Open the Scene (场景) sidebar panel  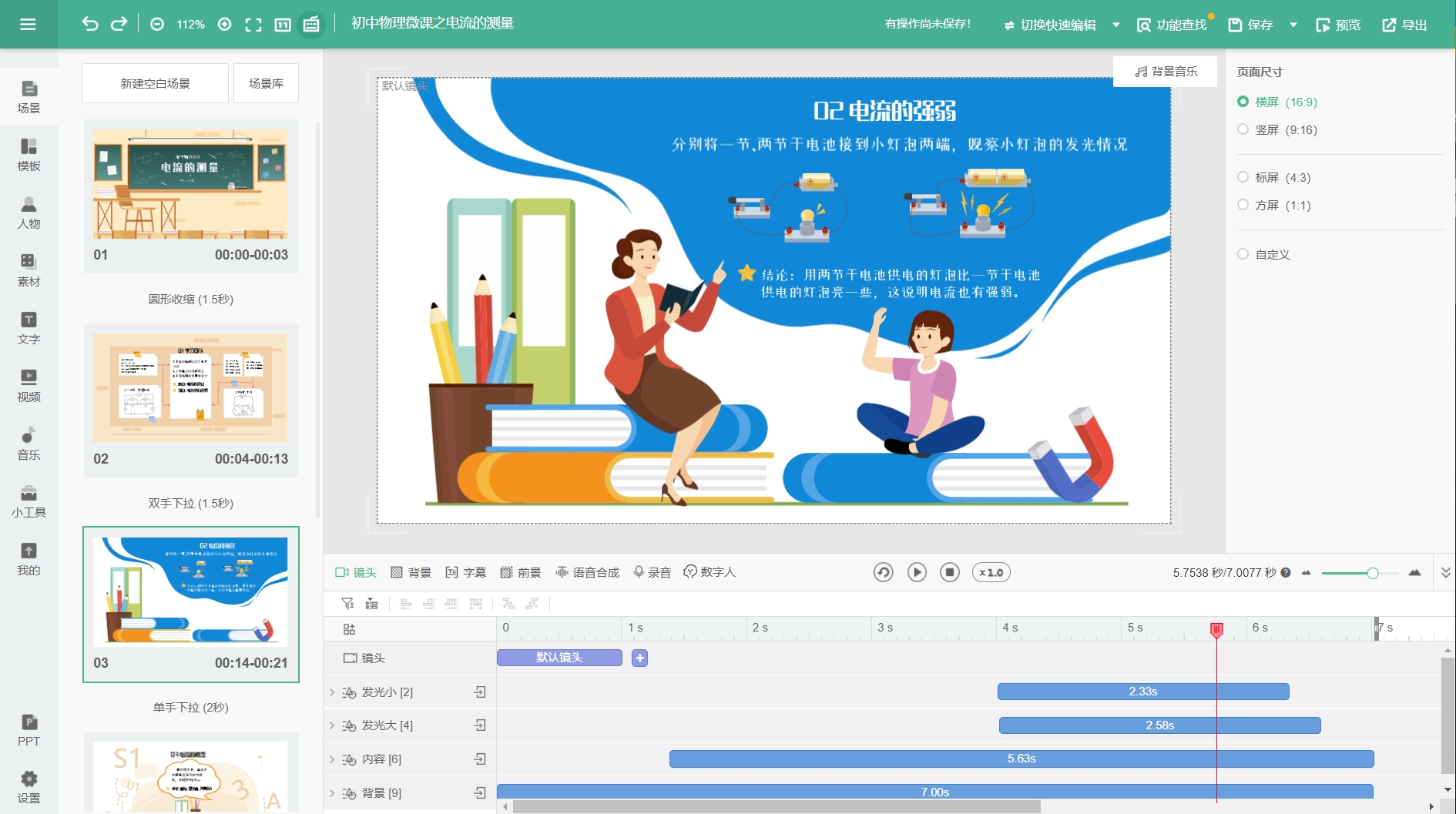tap(29, 97)
